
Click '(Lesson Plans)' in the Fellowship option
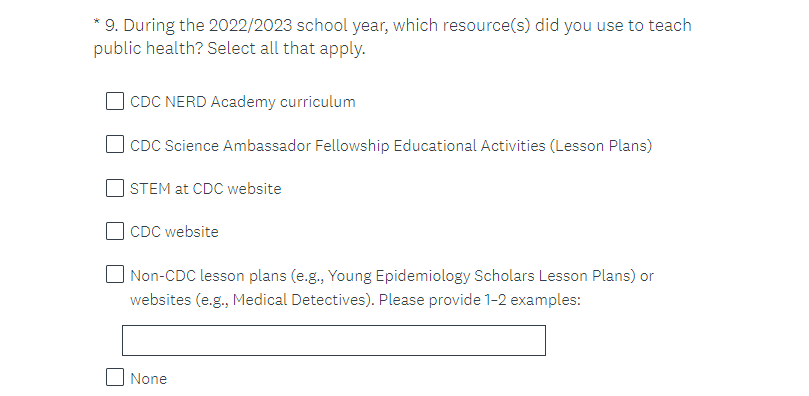(601, 146)
